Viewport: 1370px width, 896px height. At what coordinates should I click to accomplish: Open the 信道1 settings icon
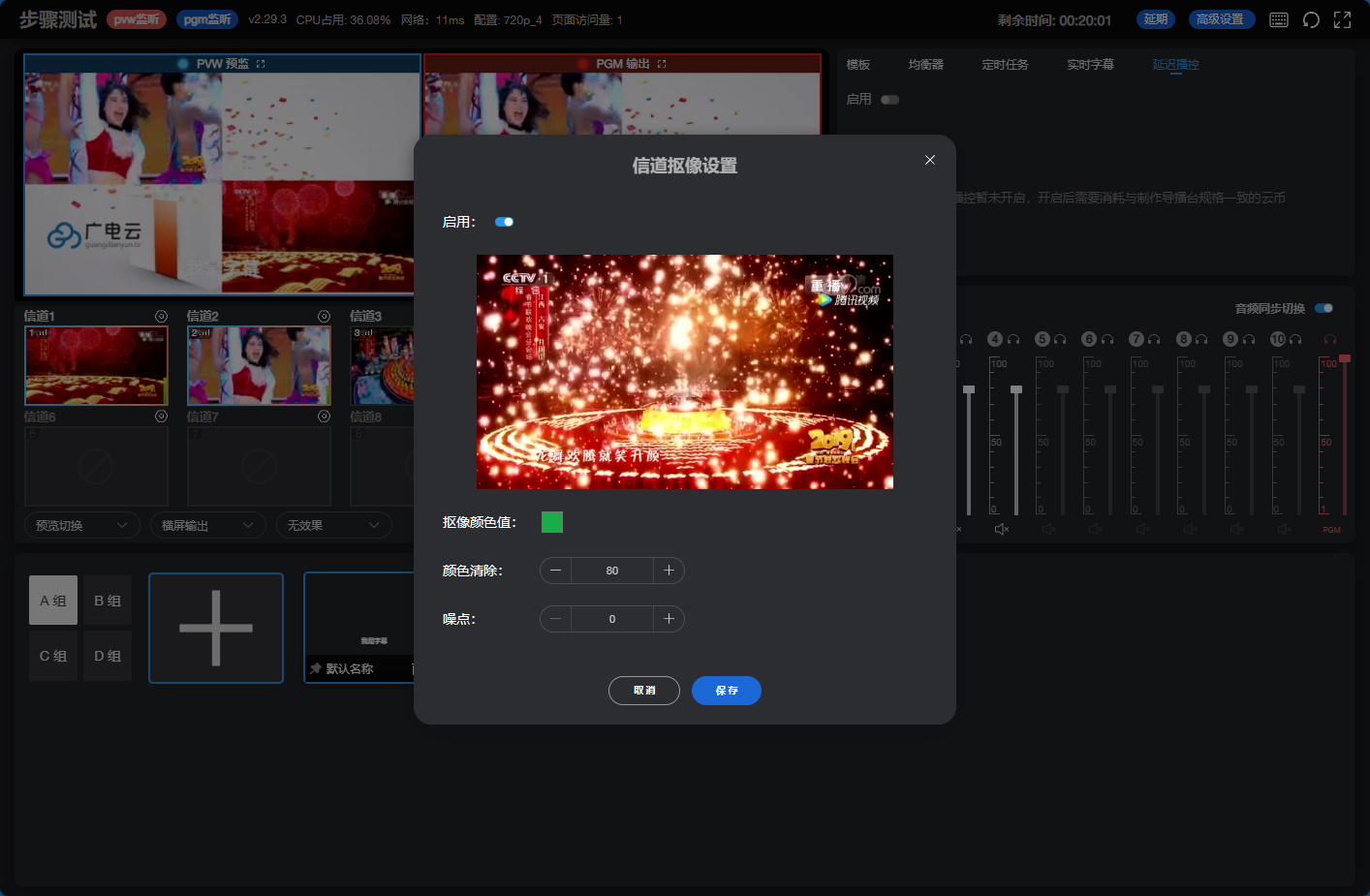pyautogui.click(x=162, y=317)
